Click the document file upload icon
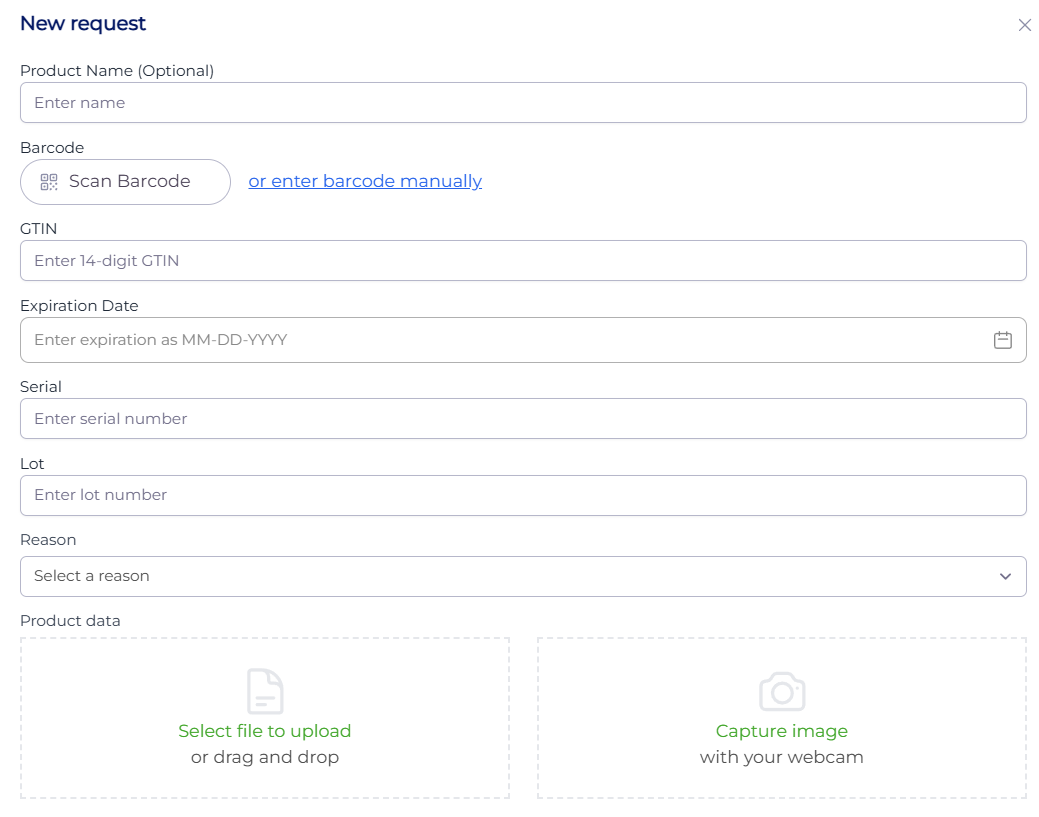Image resolution: width=1039 pixels, height=817 pixels. click(x=265, y=691)
